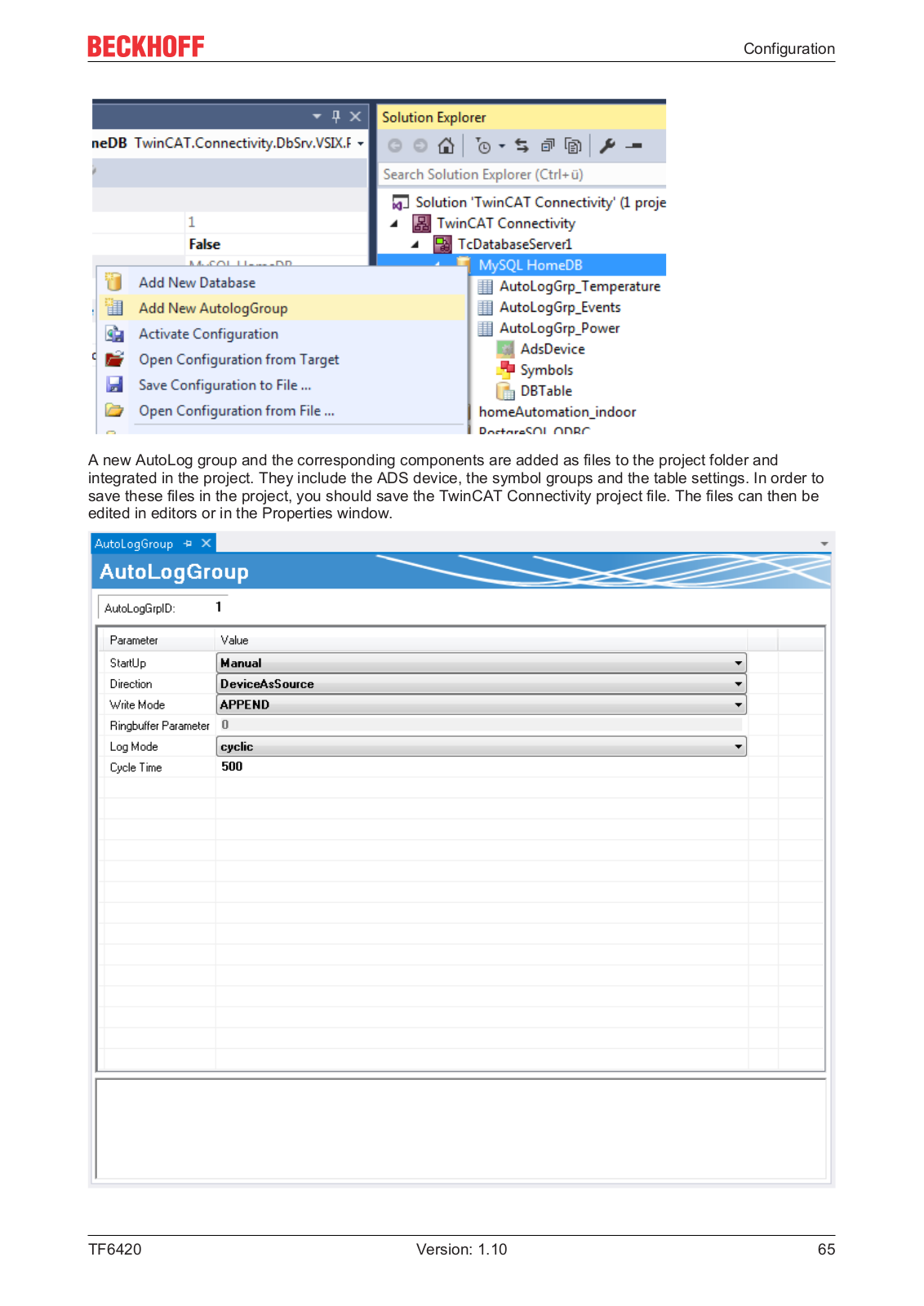Select the homeAutomation_indoor node
The height and width of the screenshot is (1306, 924).
pyautogui.click(x=558, y=412)
